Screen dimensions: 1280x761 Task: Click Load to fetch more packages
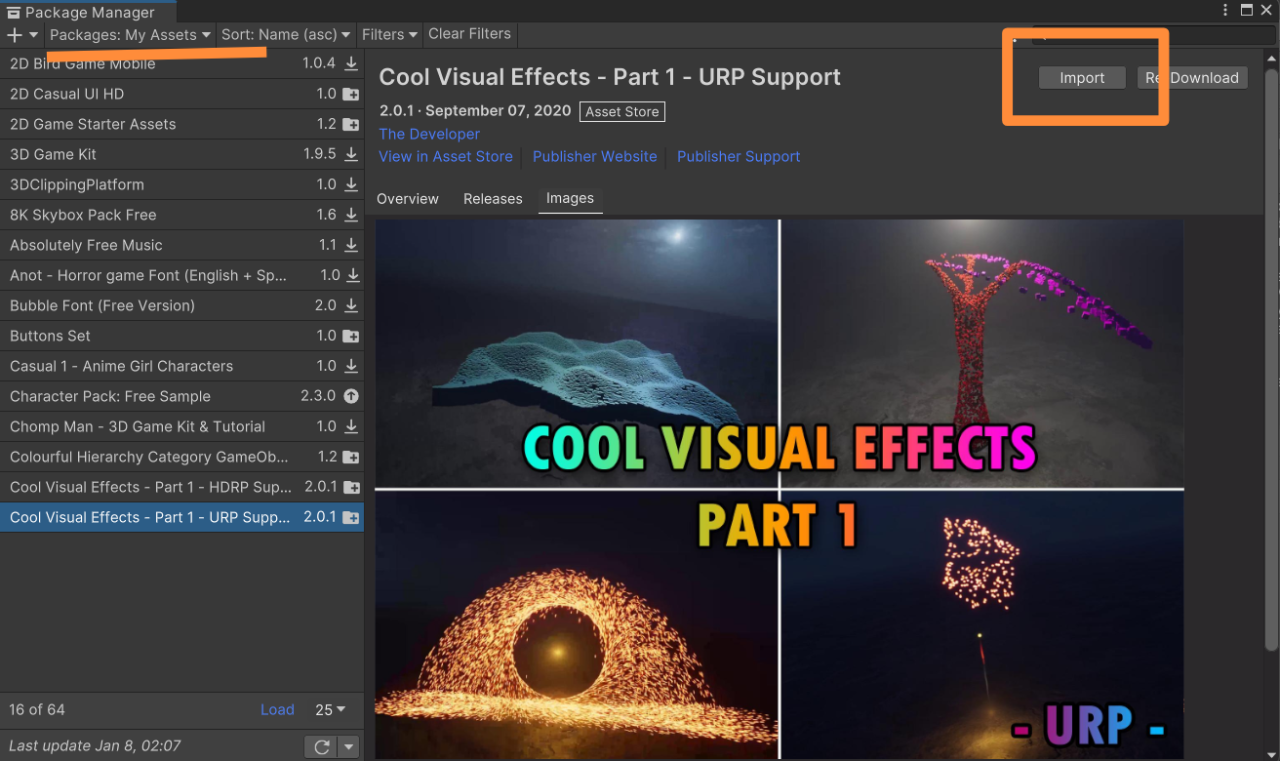coord(277,710)
